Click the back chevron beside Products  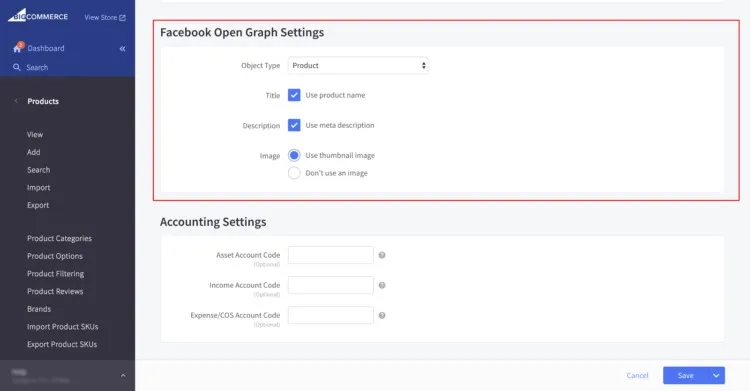16,101
